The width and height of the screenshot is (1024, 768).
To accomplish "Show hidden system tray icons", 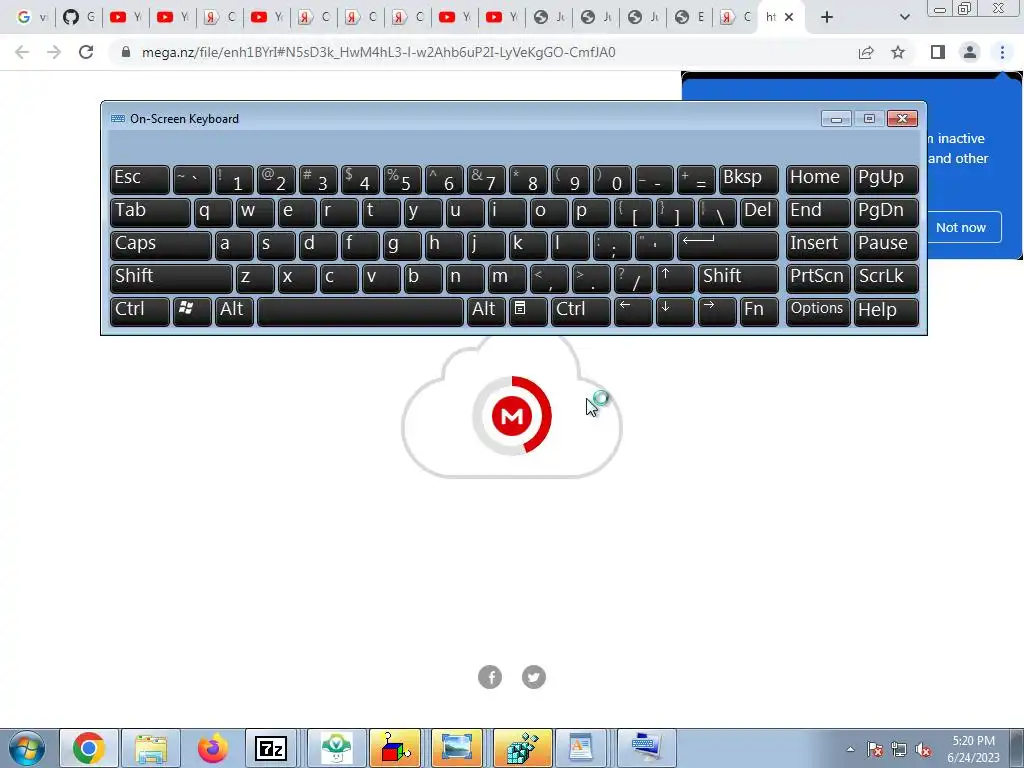I will click(x=850, y=749).
